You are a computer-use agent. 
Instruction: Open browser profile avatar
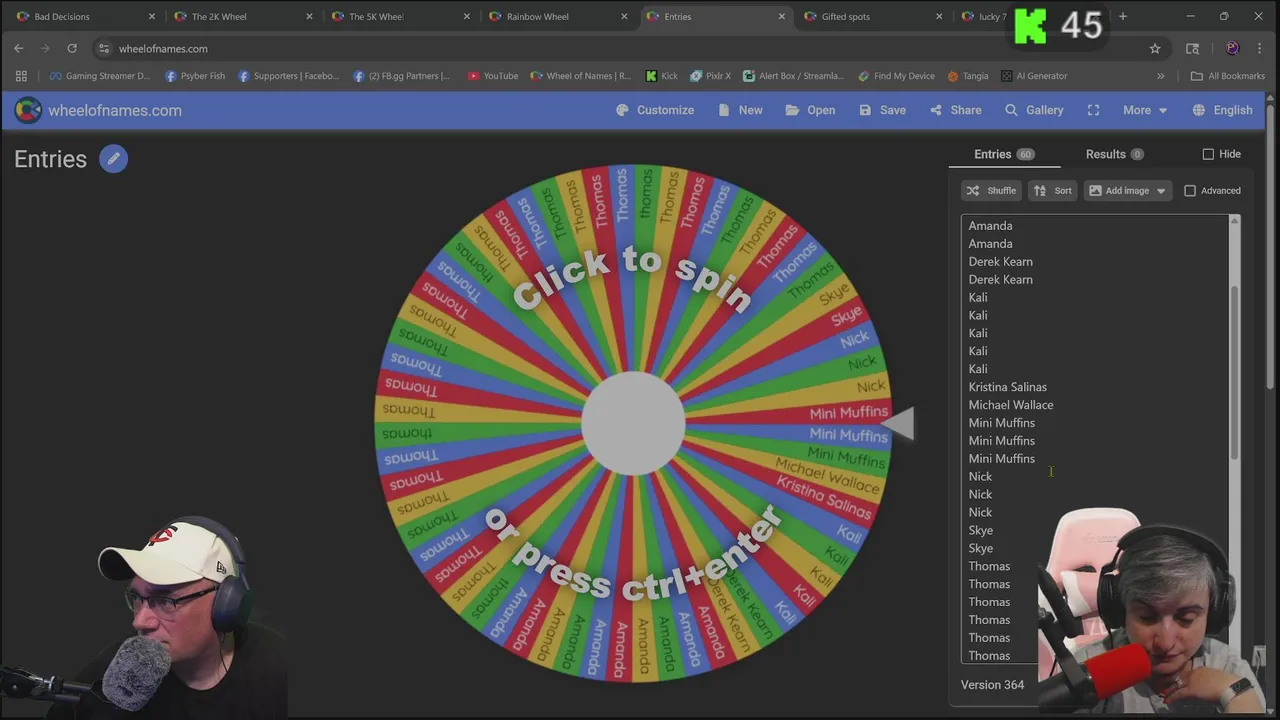(x=1232, y=48)
